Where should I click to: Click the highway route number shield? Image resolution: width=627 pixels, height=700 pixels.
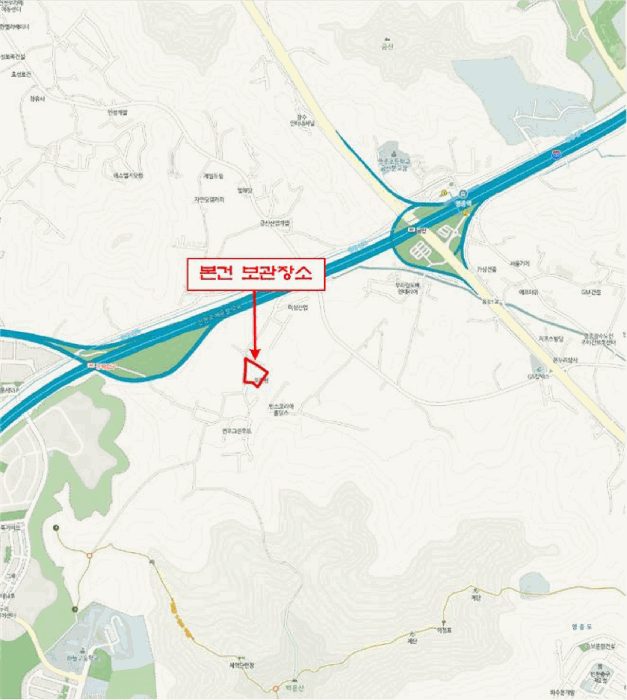pyautogui.click(x=556, y=154)
